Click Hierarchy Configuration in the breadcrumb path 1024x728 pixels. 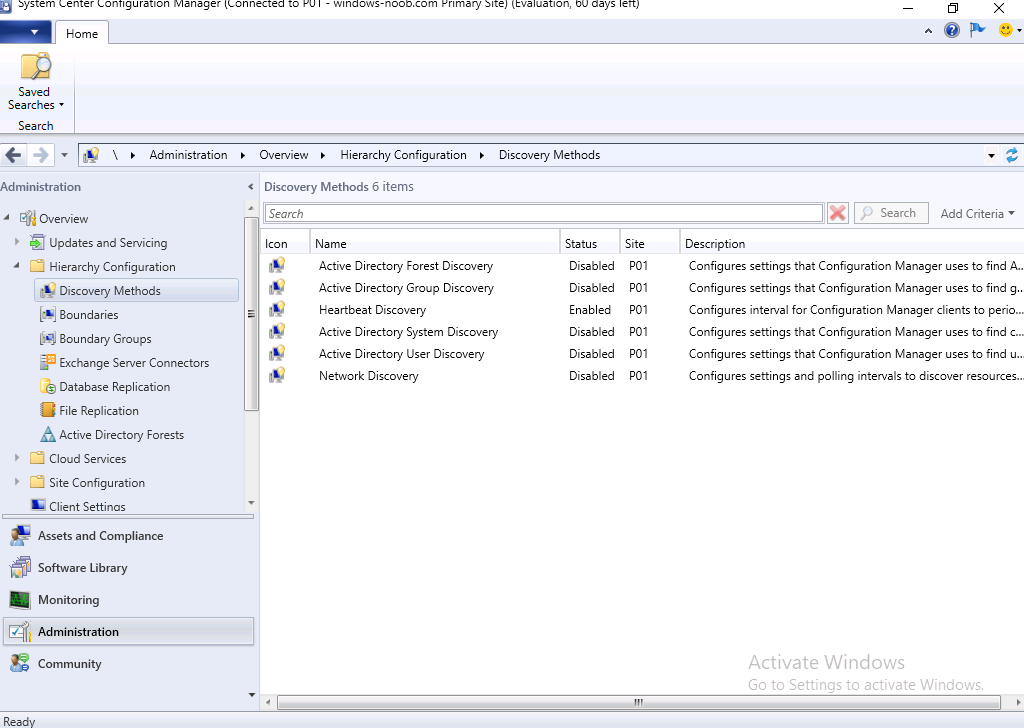click(403, 155)
